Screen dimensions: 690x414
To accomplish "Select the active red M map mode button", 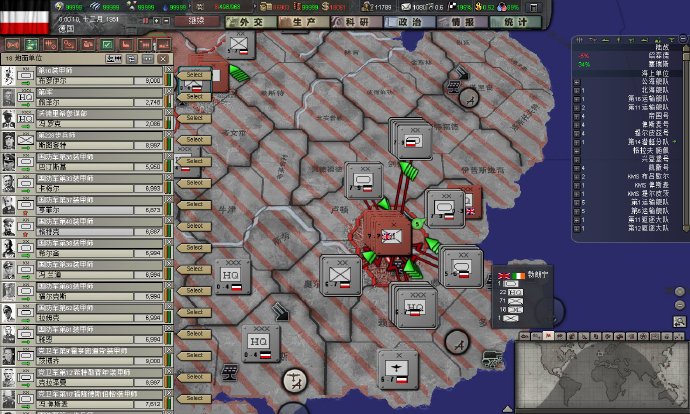I will pos(548,336).
